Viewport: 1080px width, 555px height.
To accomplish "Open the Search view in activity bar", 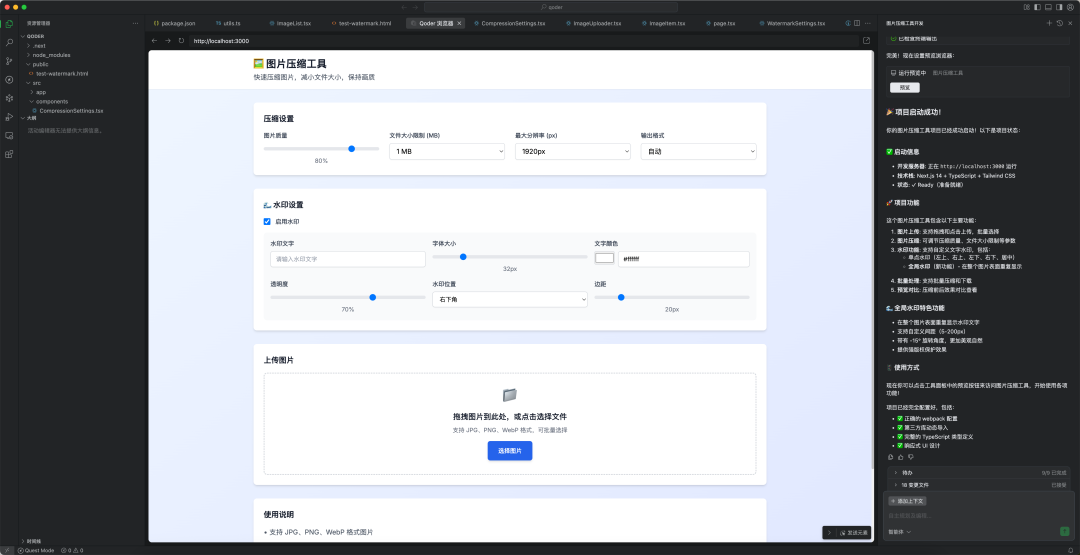I will (x=9, y=42).
